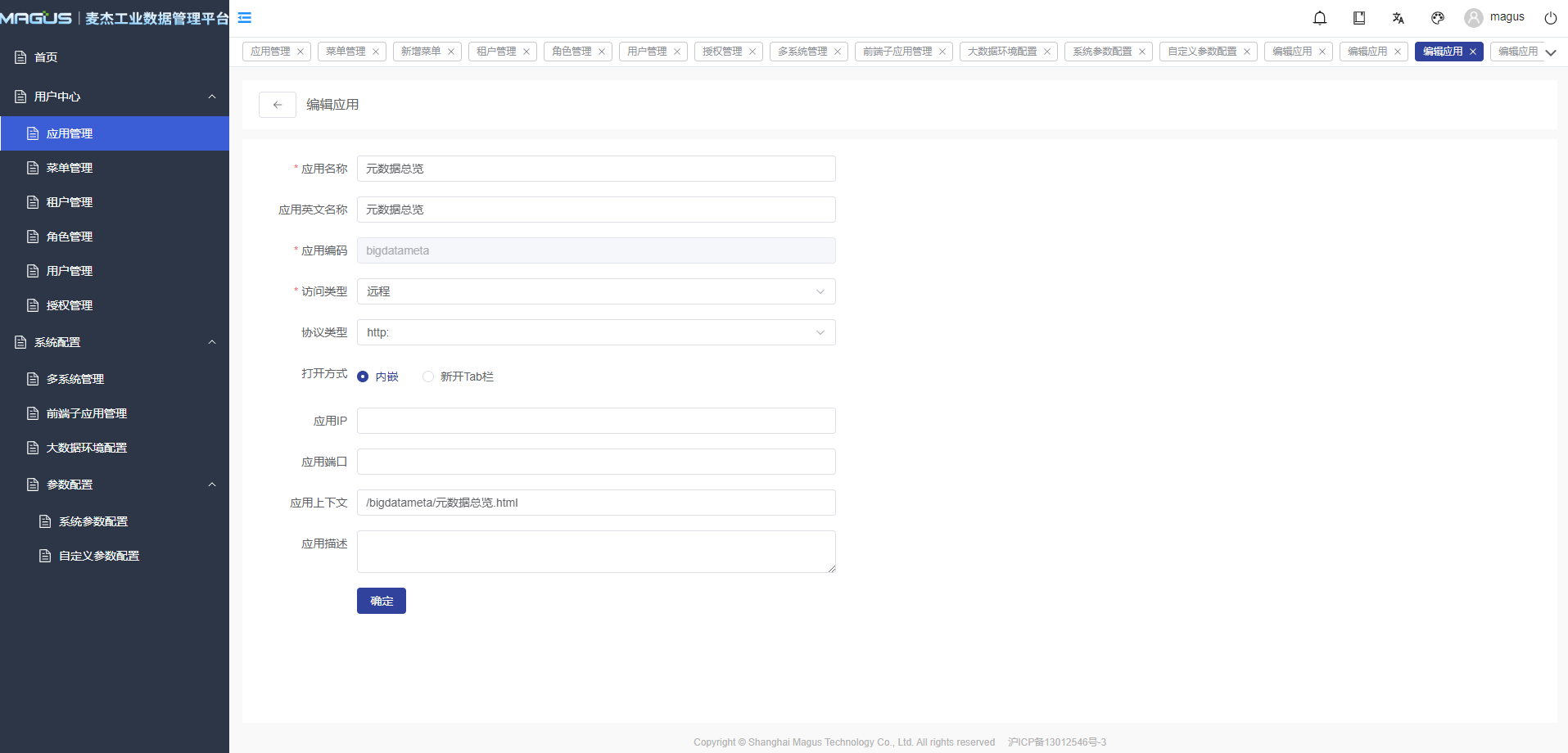Collapse sidebar with the hamburger icon
This screenshot has height=753, width=1568.
click(244, 17)
